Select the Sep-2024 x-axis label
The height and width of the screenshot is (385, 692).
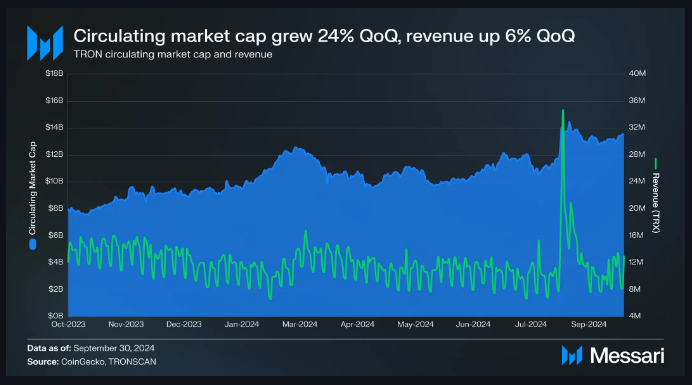[x=589, y=324]
